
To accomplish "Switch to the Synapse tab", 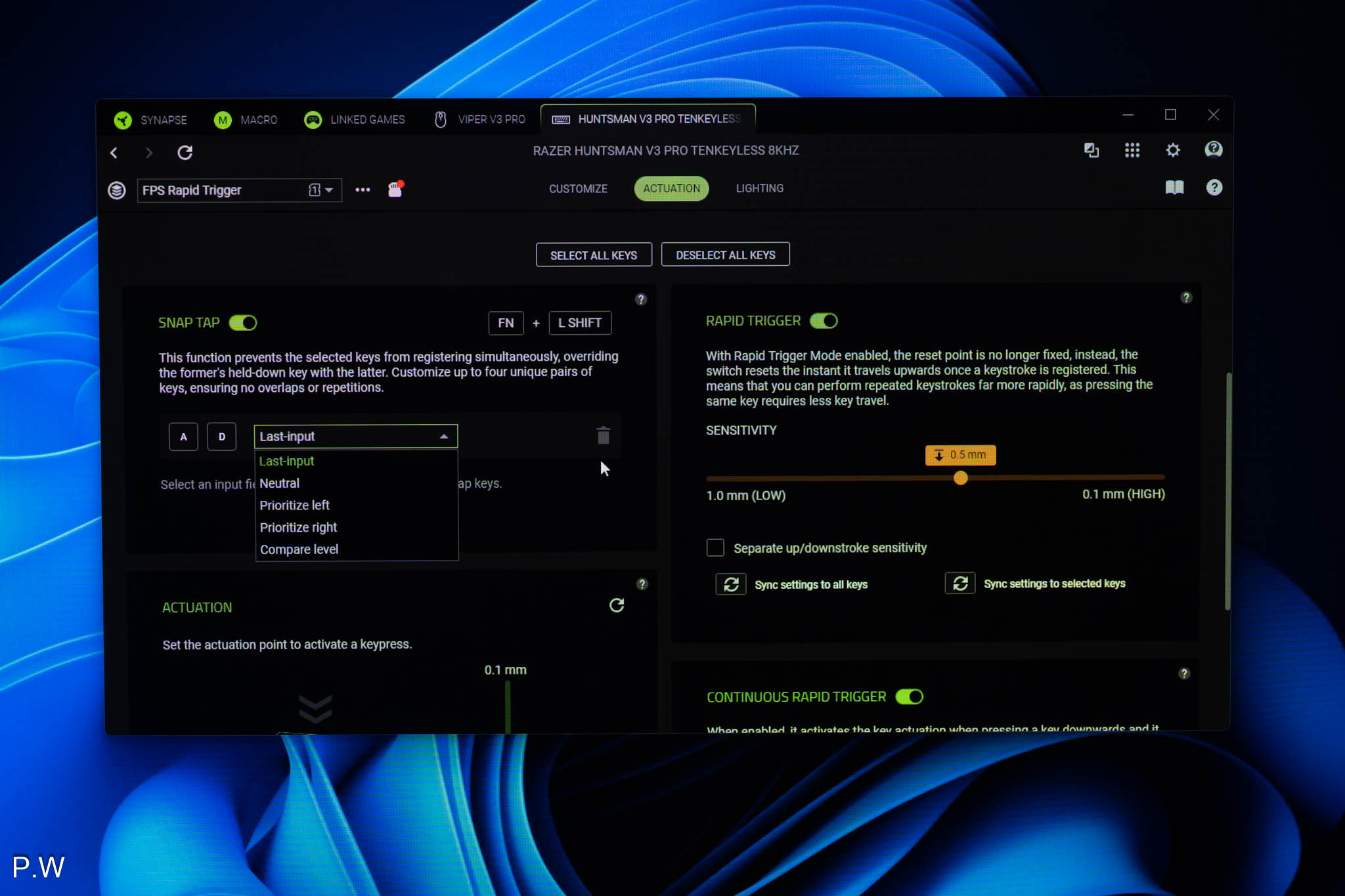I will click(x=150, y=119).
